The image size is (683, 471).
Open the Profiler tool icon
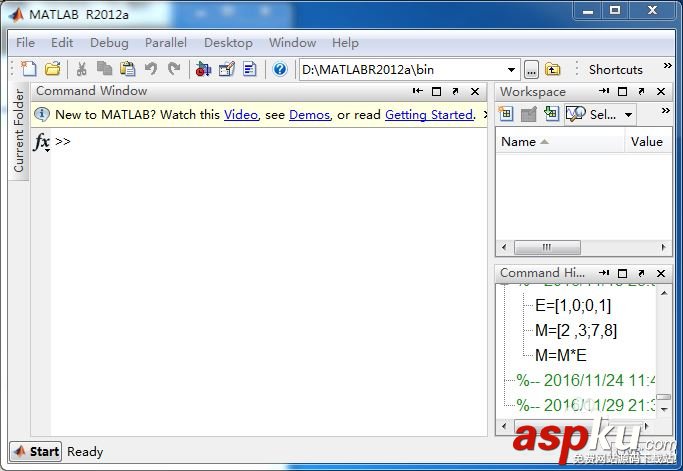[250, 69]
